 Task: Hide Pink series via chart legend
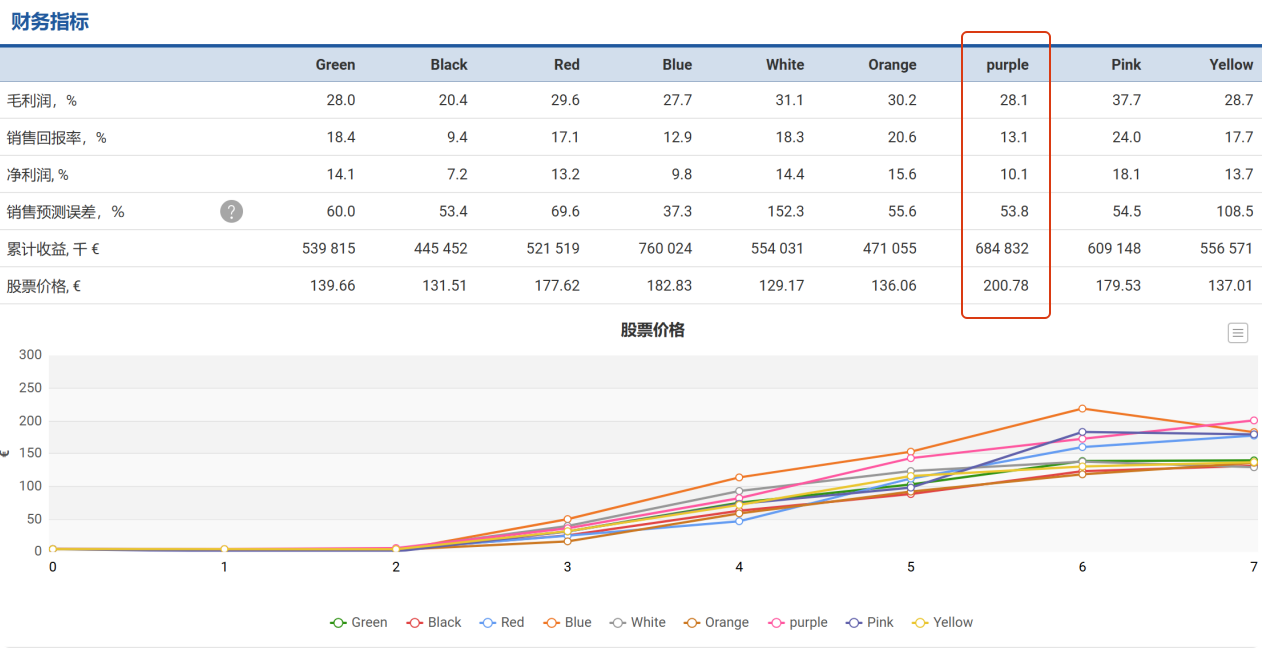(x=870, y=622)
